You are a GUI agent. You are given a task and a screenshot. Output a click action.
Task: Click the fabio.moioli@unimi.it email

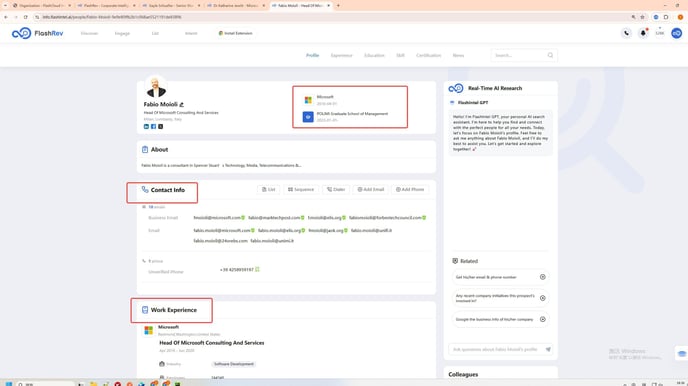pos(272,241)
